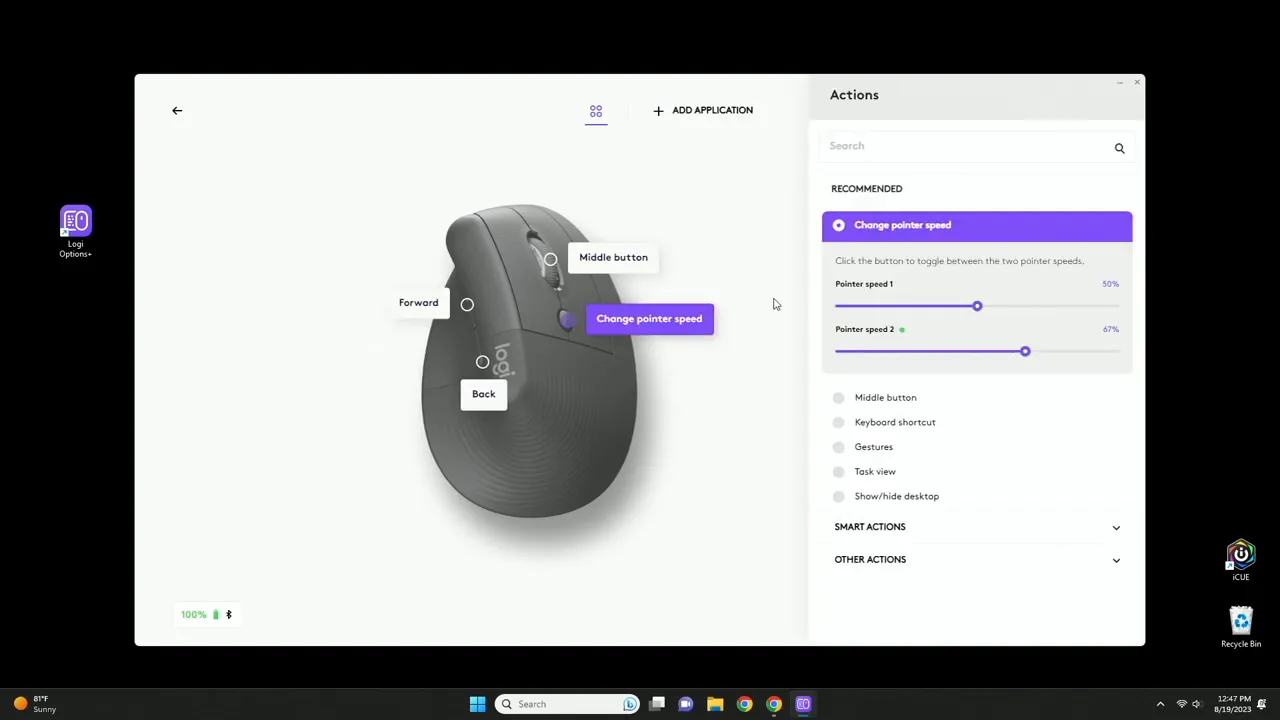Expand hidden icons in the system tray
Viewport: 1280px width, 720px height.
click(x=1160, y=703)
